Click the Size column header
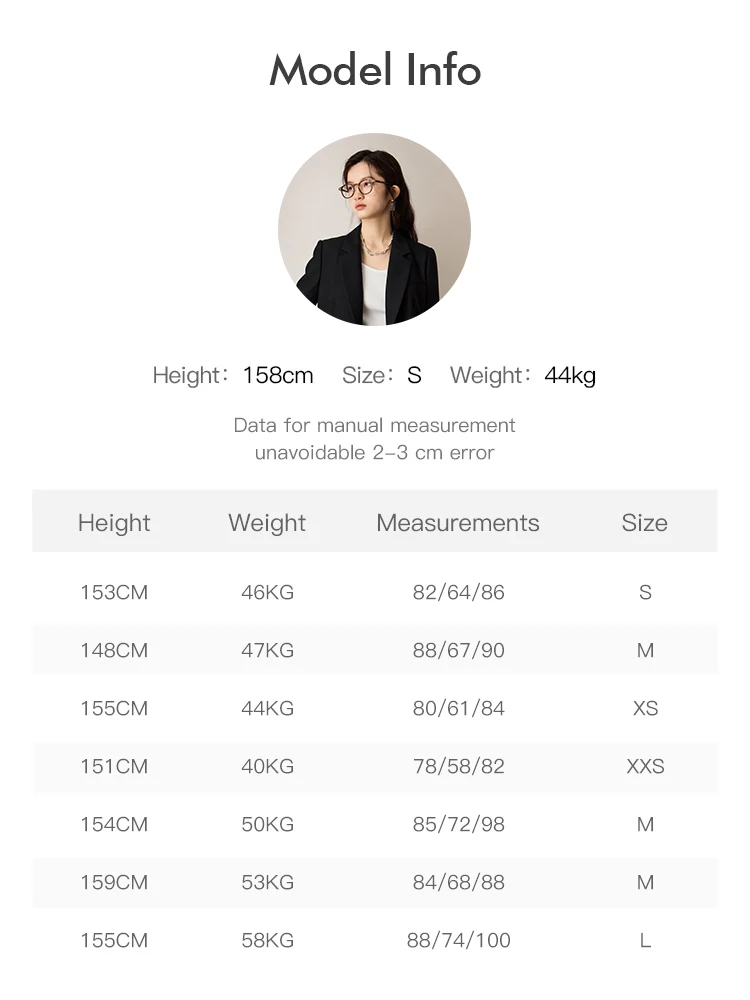 [645, 522]
